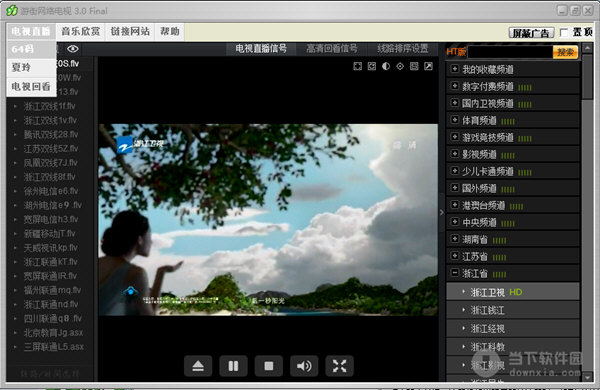
Task: Select the 浙江经视 channel
Action: (x=513, y=328)
